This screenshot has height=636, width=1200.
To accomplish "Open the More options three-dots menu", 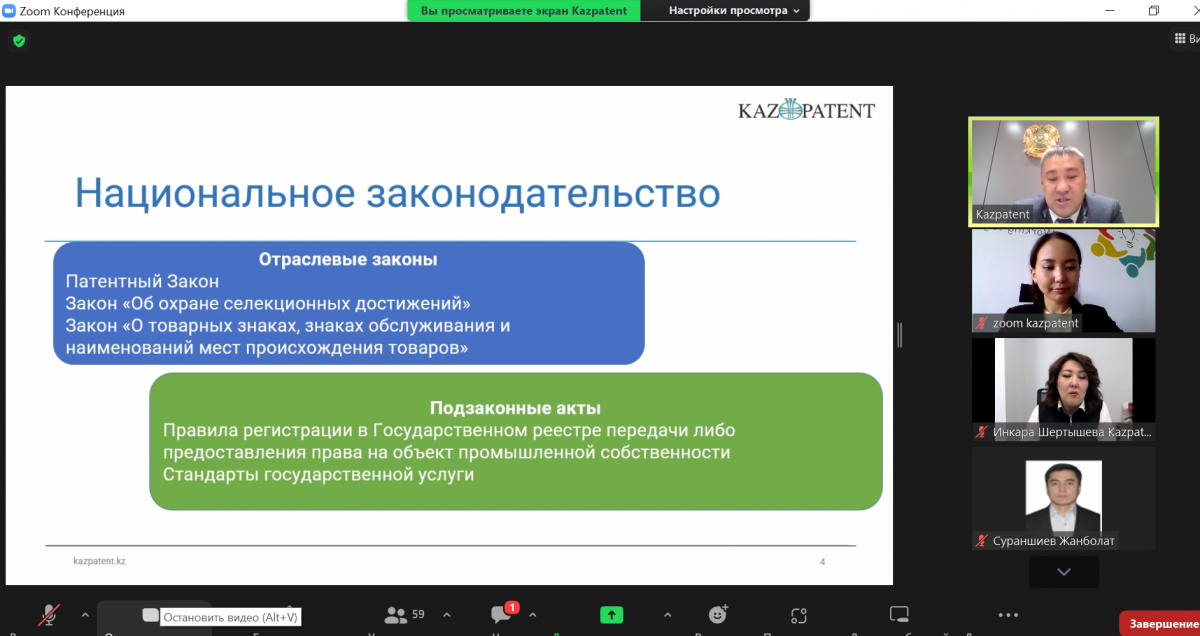I will [x=1008, y=615].
